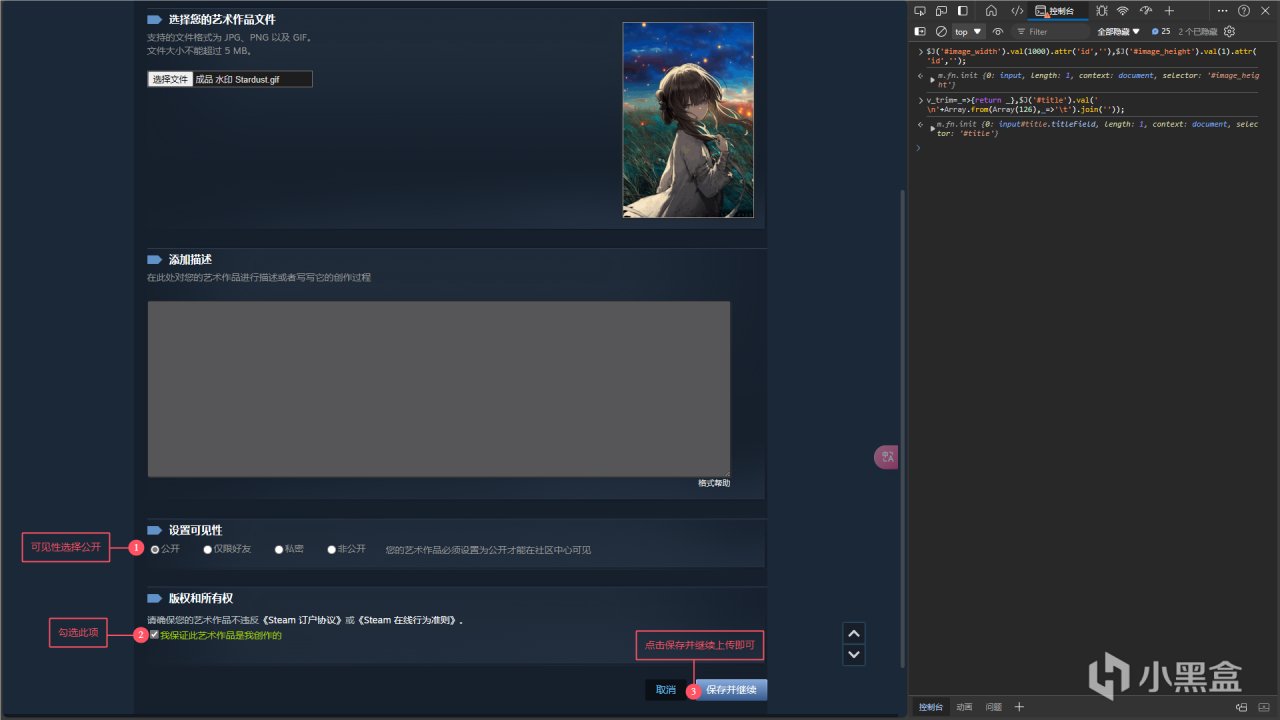Activate the inspect element picker in DevTools
Viewport: 1280px width, 720px height.
pyautogui.click(x=919, y=11)
